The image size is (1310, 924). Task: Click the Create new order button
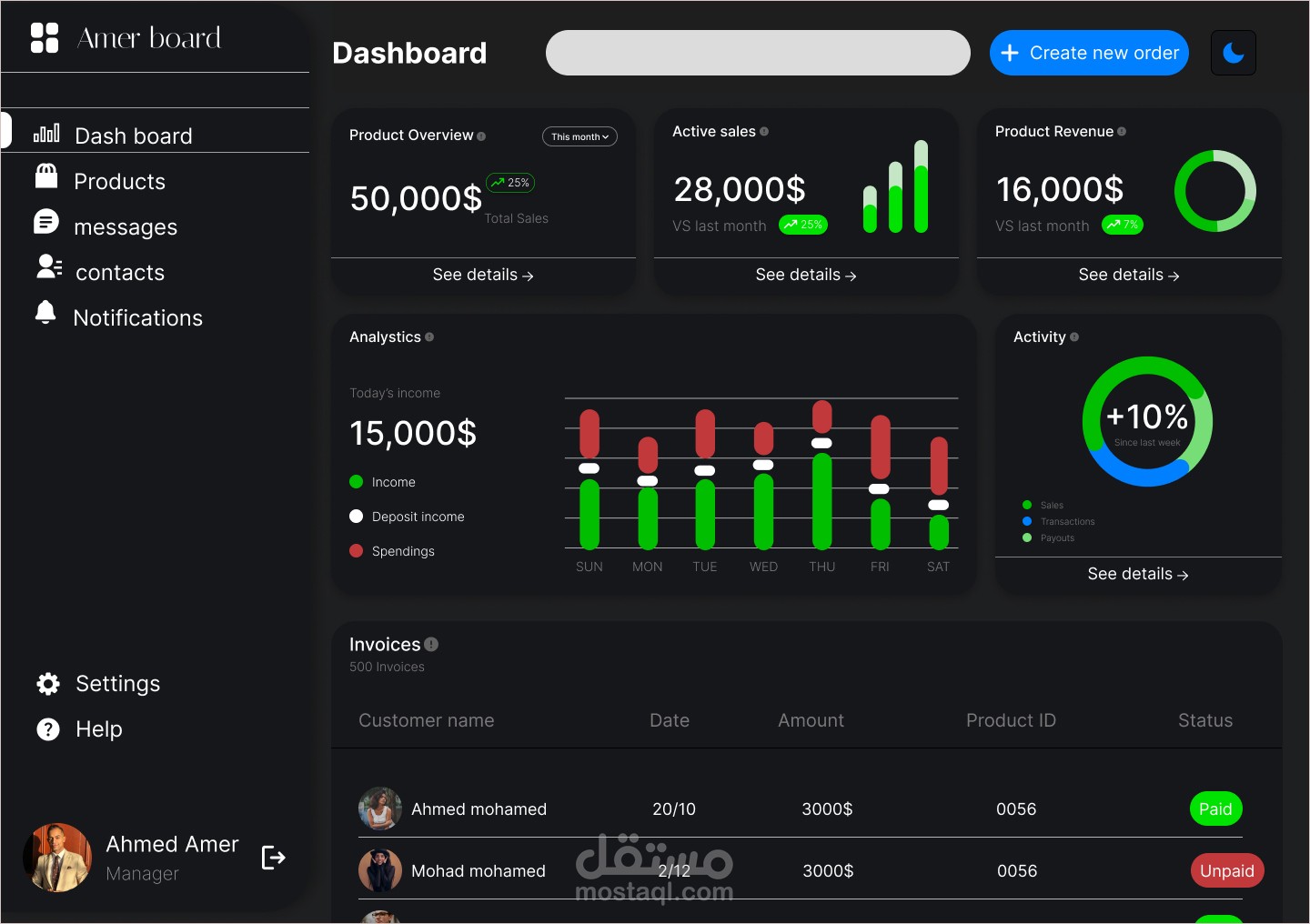tap(1089, 53)
